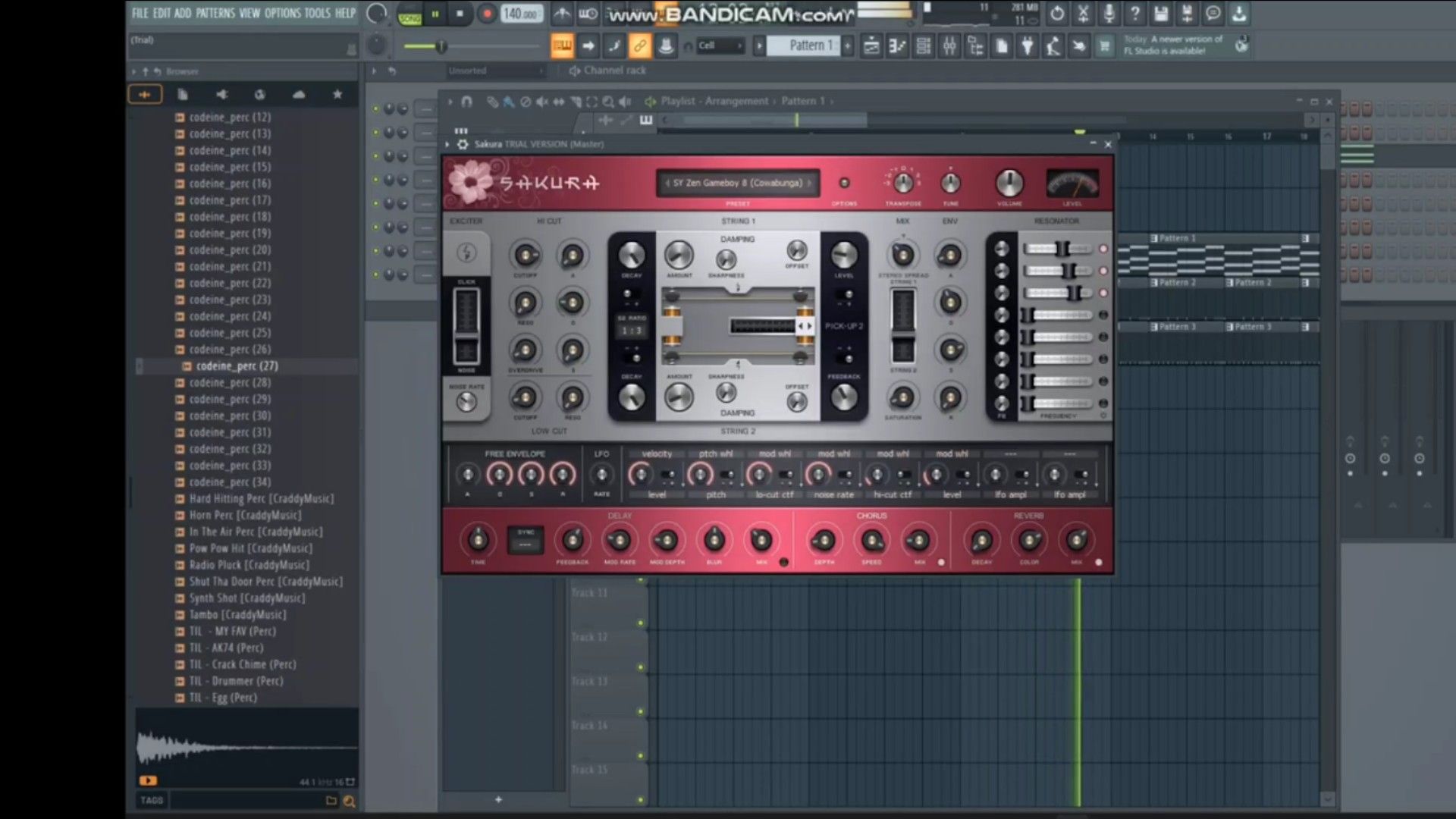1456x819 pixels.
Task: Open the Piano roll from the toolbar
Action: click(898, 46)
